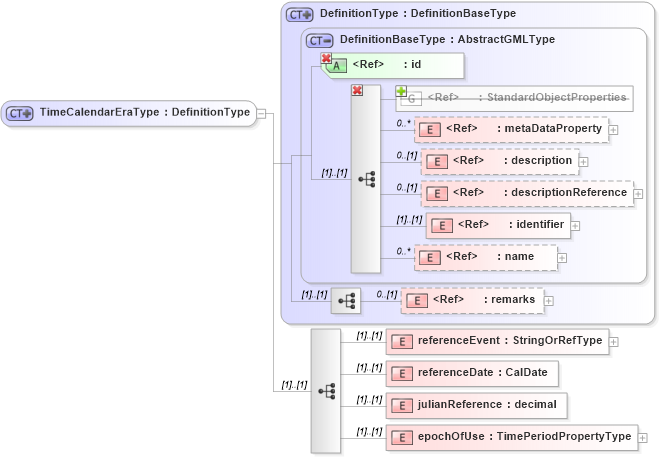Click the E icon of description
This screenshot has height=457, width=659.
pyautogui.click(x=437, y=162)
